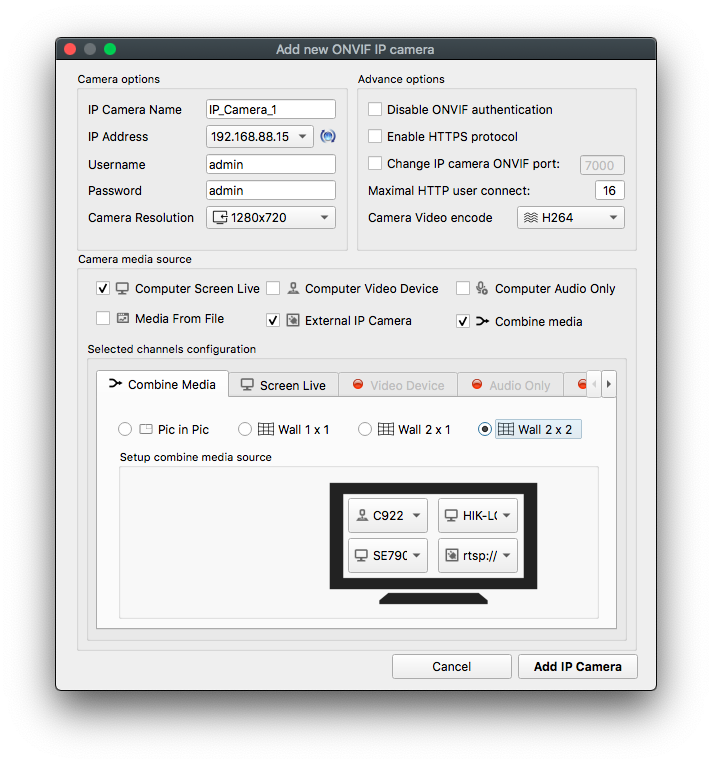Click the monitor icon beside Computer Screen Live

point(122,289)
